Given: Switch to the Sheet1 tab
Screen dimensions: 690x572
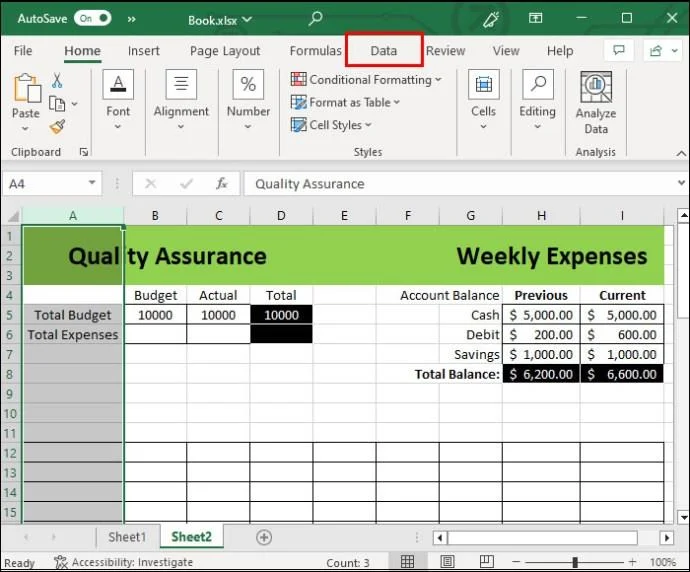Looking at the screenshot, I should tap(127, 537).
